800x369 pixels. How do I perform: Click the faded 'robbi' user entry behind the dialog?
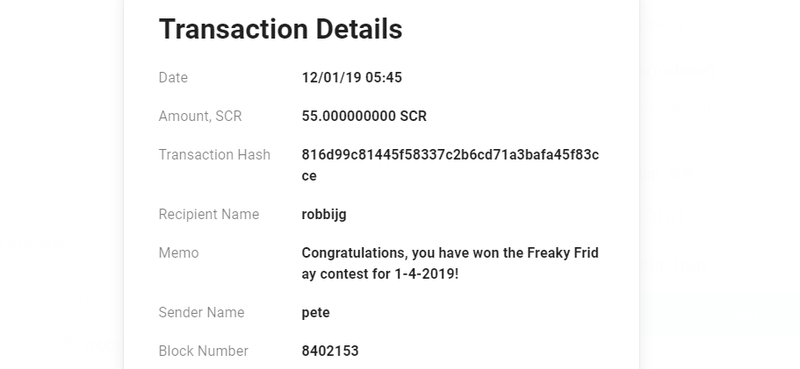(105, 345)
